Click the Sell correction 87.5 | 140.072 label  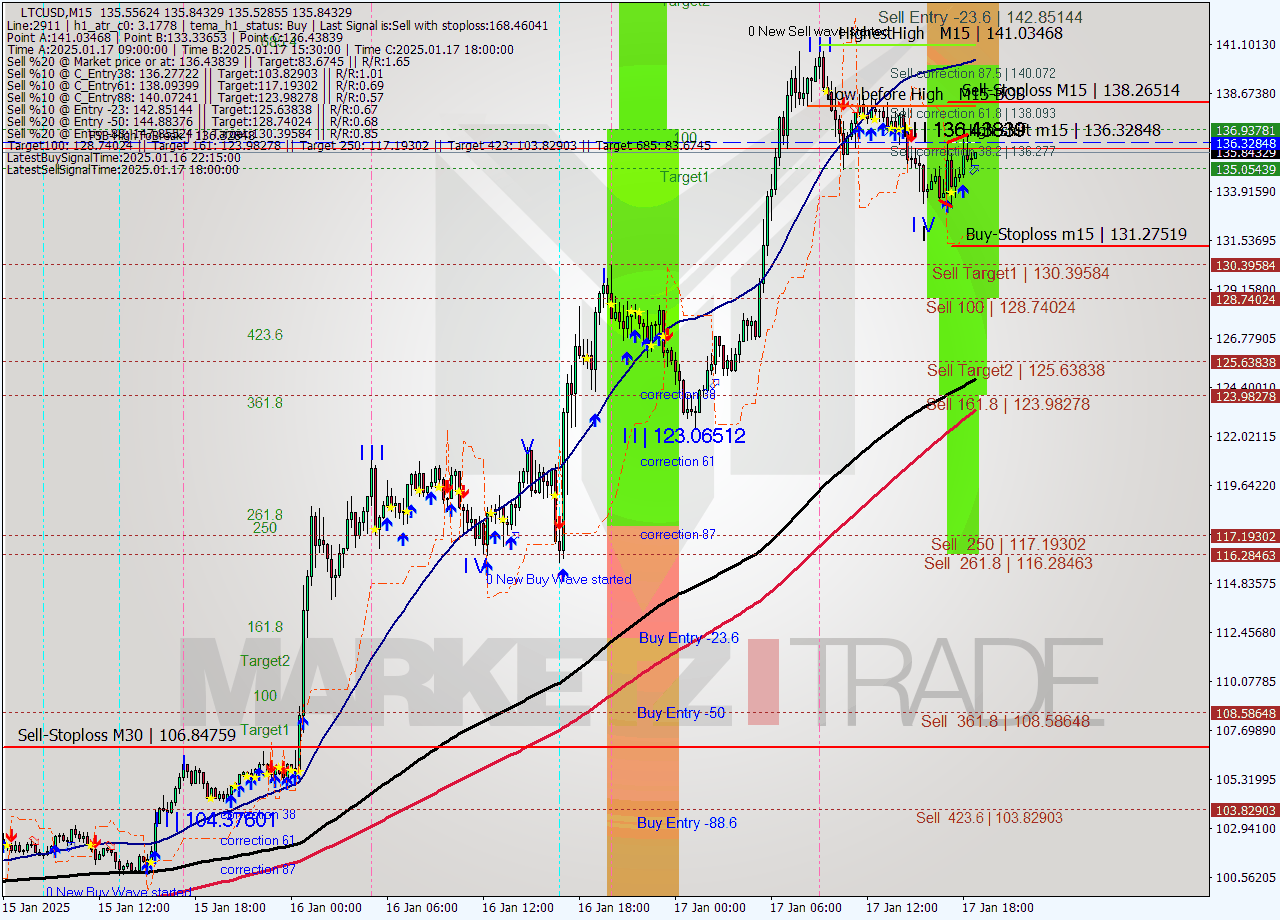[972, 73]
